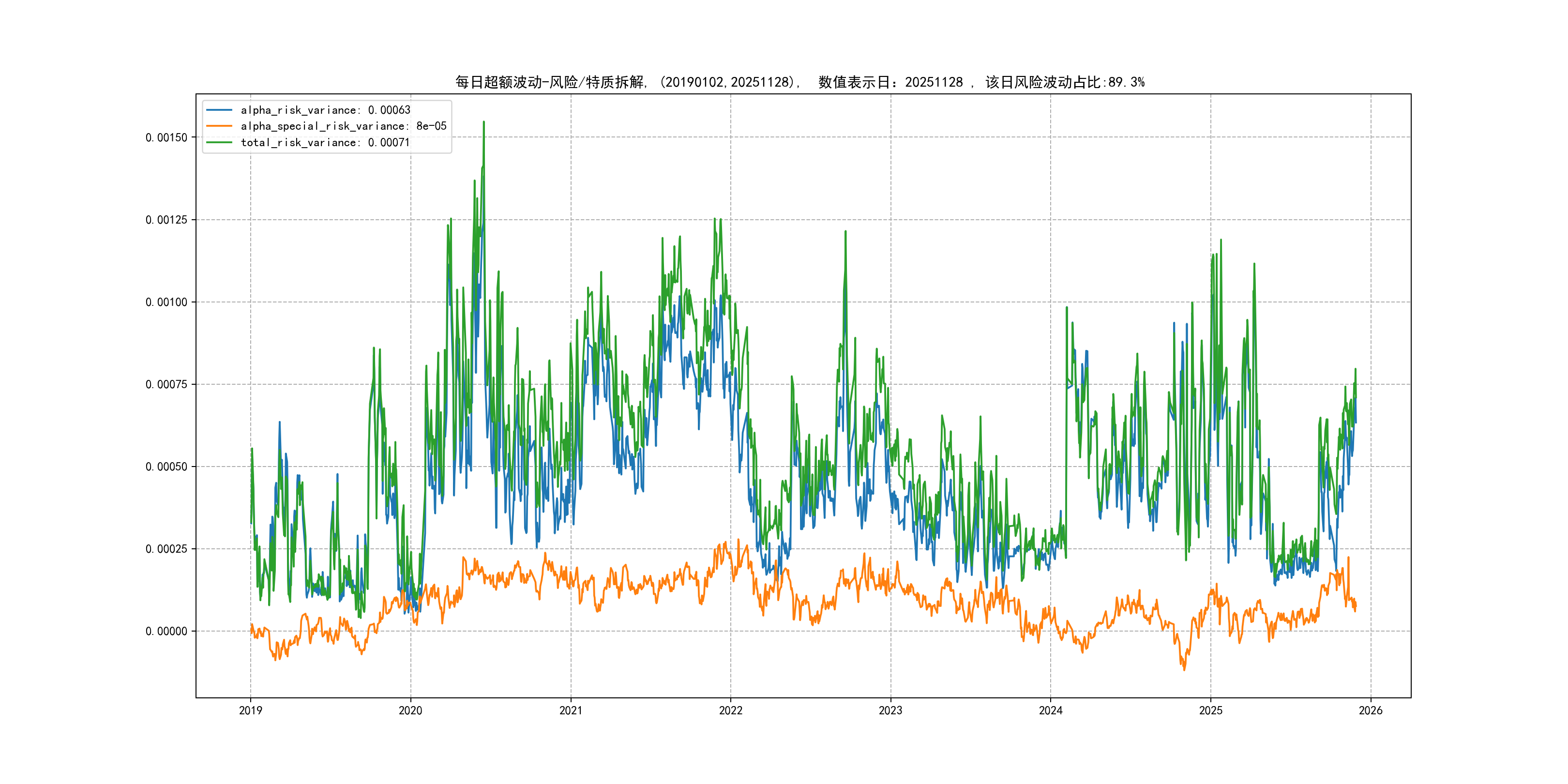Click the 2021 x-axis tick label
Screen dimensions: 1568x784
571,710
